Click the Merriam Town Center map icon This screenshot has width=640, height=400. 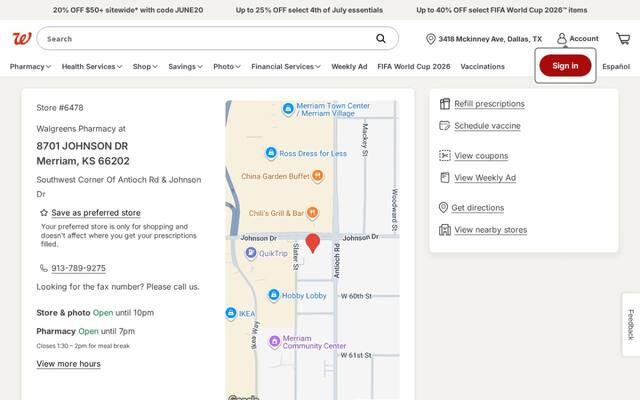(288, 109)
